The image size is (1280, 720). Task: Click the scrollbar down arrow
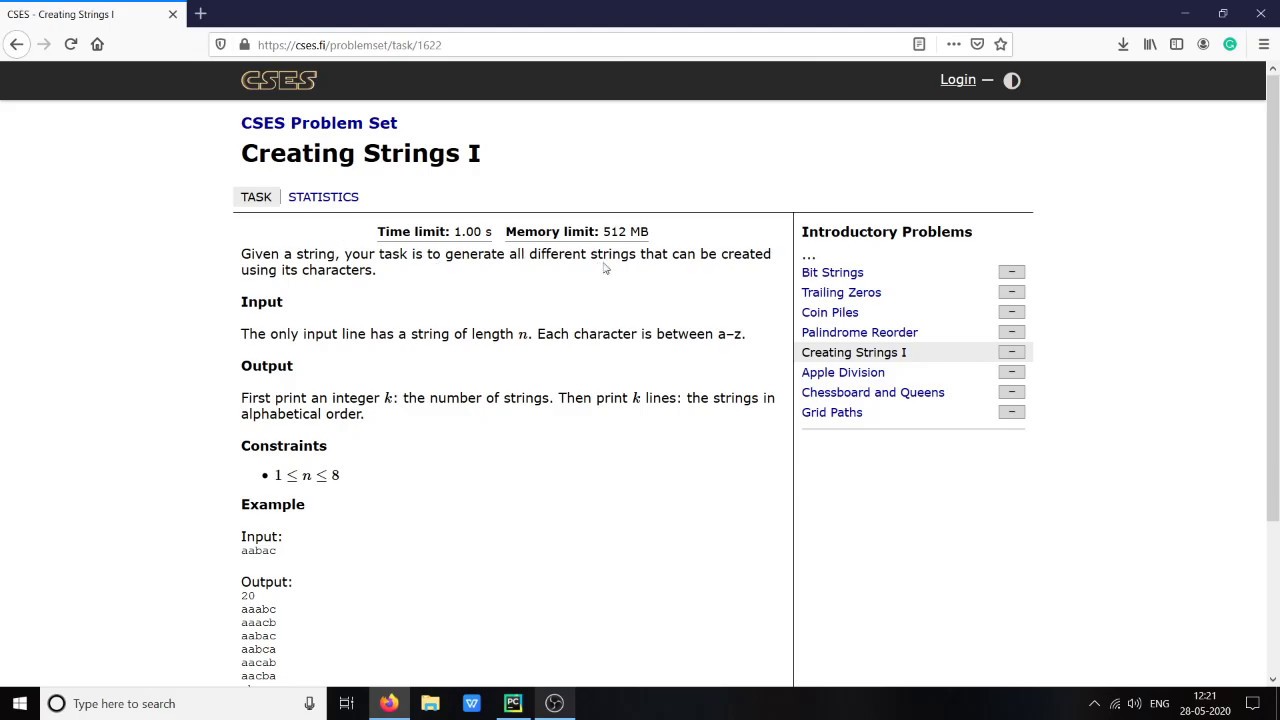click(1272, 679)
